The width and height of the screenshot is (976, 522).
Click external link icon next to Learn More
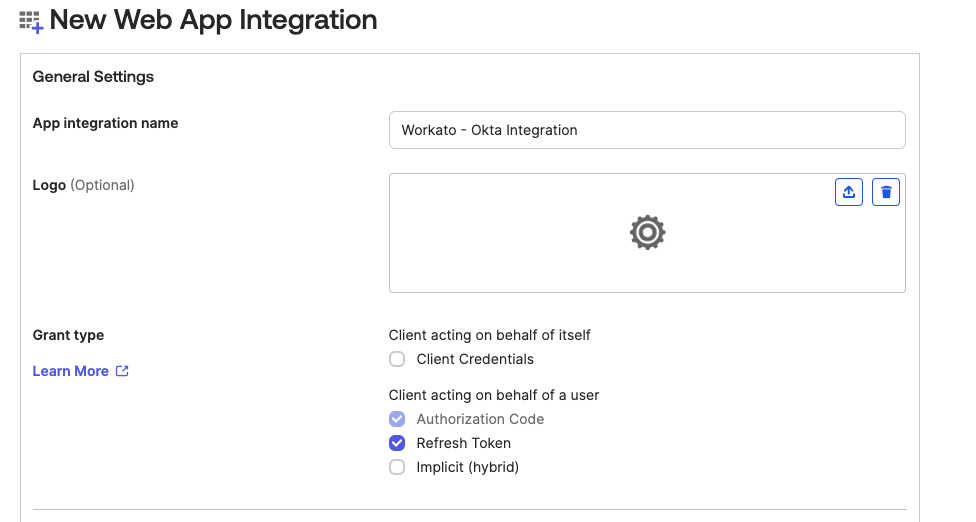[122, 371]
